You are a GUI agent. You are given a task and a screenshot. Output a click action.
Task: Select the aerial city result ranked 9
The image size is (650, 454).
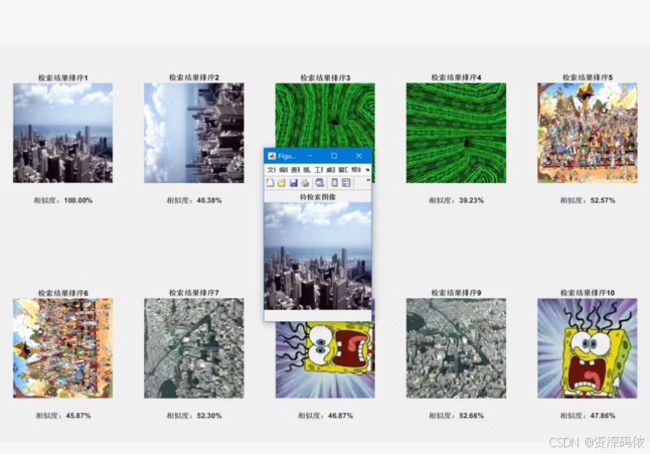tap(456, 348)
